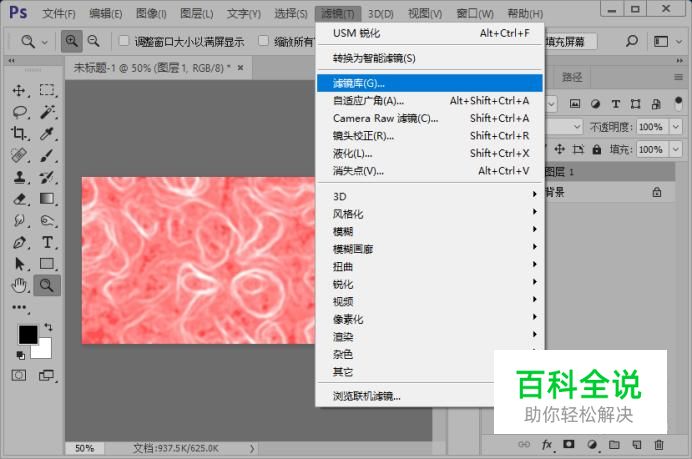Select the Dodge tool
The width and height of the screenshot is (692, 459).
(x=47, y=220)
